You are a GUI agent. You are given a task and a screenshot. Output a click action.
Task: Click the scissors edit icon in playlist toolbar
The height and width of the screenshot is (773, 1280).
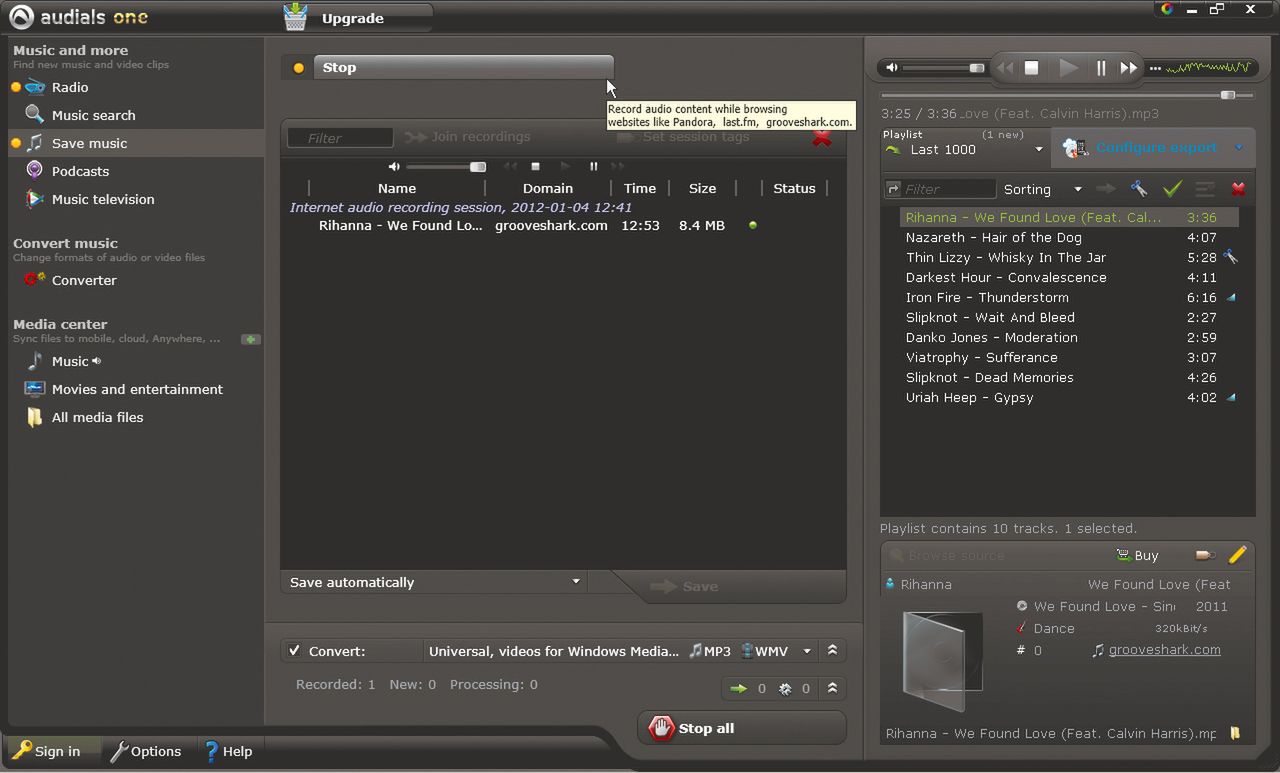[1138, 188]
